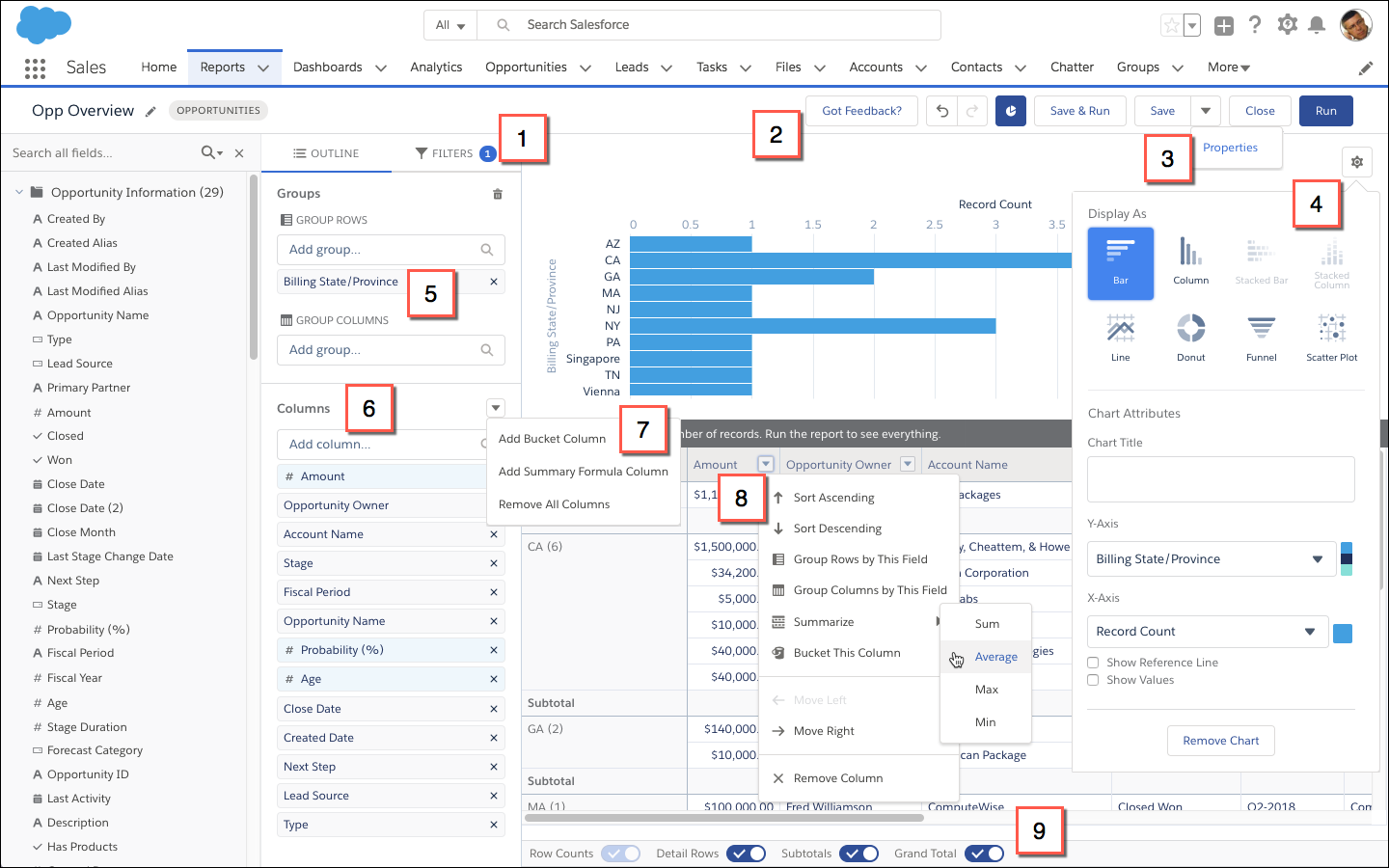Select the Funnel chart type

(1261, 333)
